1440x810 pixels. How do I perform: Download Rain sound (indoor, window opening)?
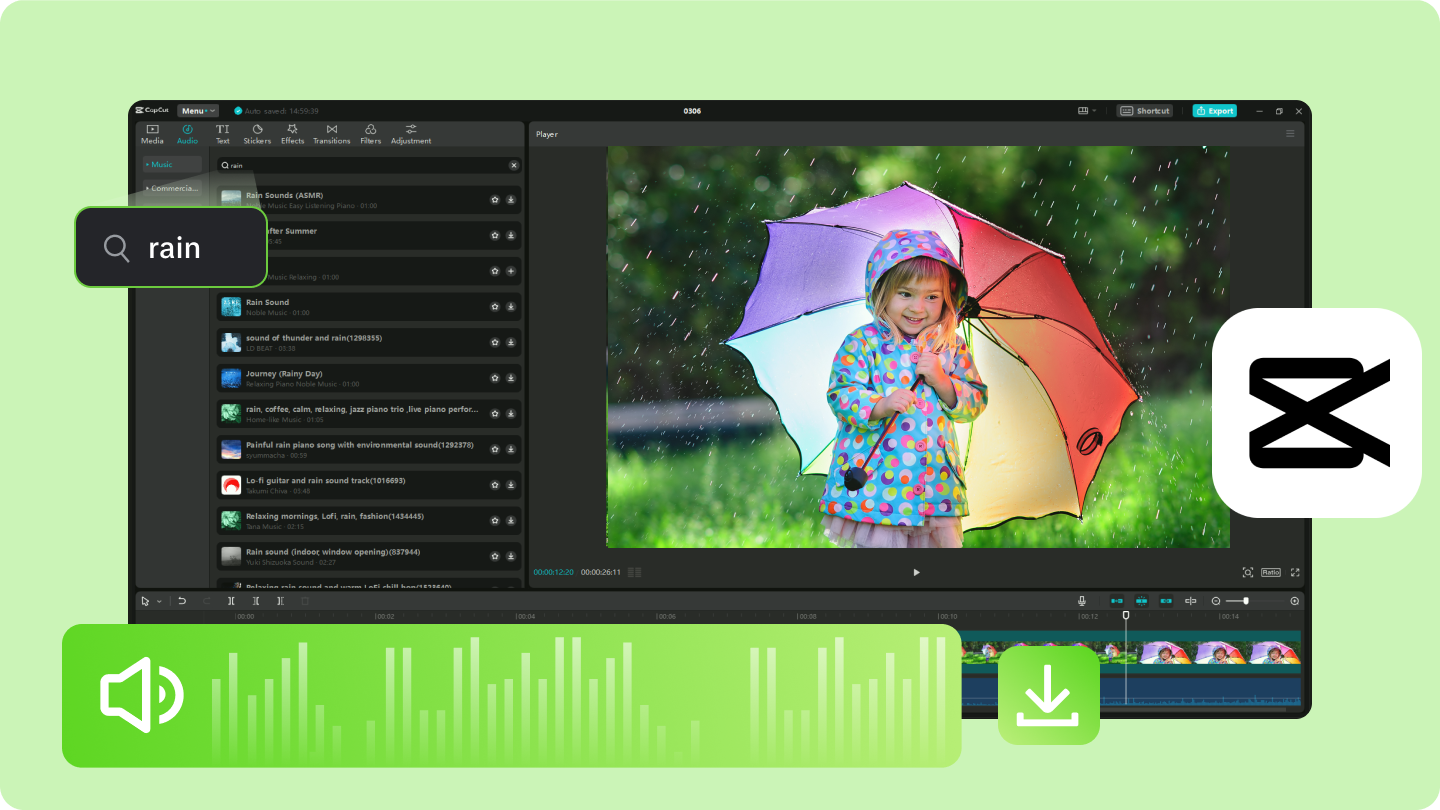click(x=510, y=556)
